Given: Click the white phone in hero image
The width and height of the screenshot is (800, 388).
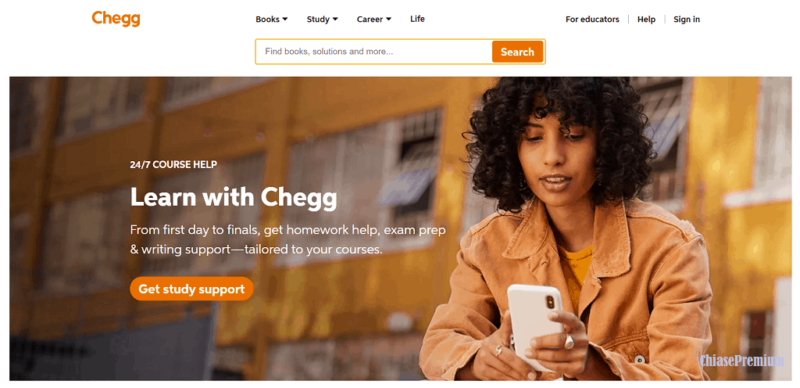Looking at the screenshot, I should point(535,327).
